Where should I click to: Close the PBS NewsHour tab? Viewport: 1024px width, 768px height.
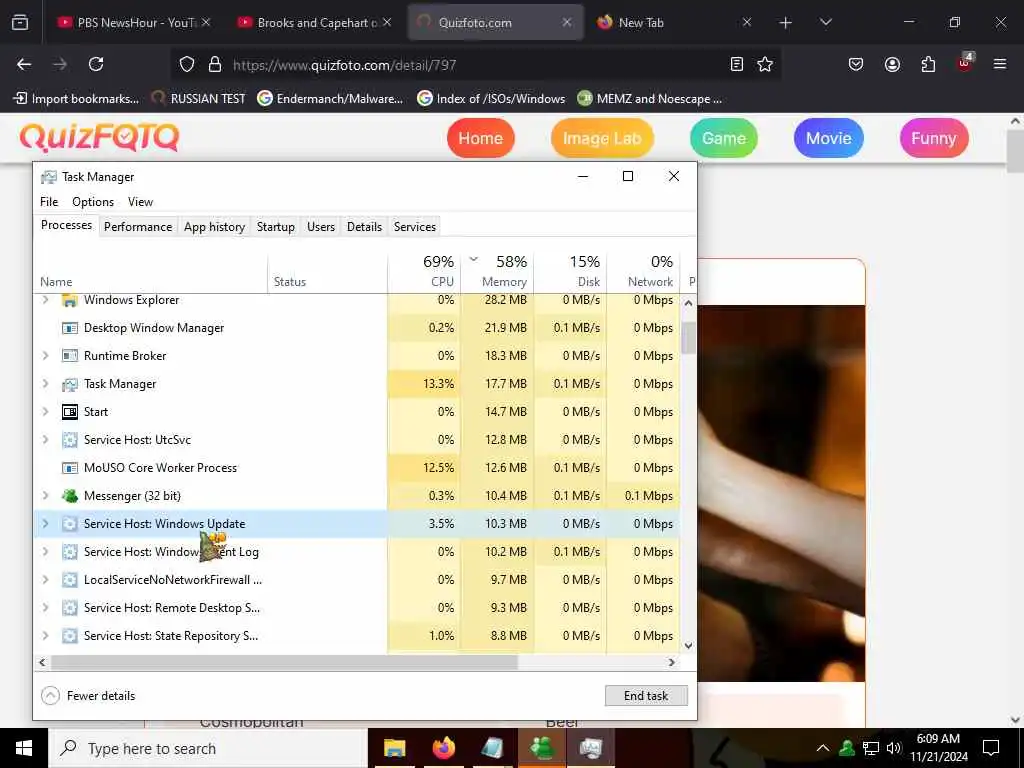206,22
